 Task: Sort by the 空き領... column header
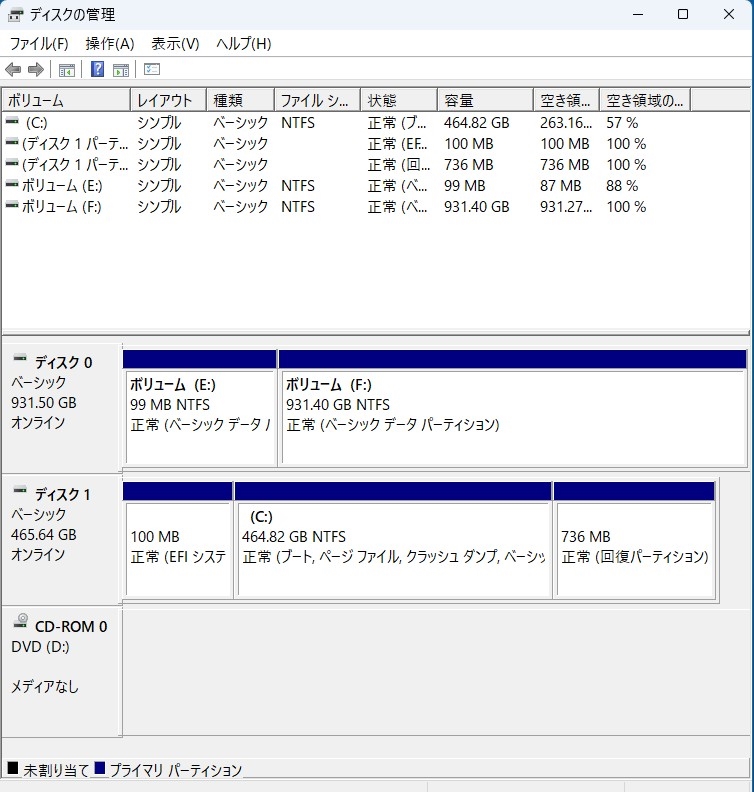click(566, 101)
